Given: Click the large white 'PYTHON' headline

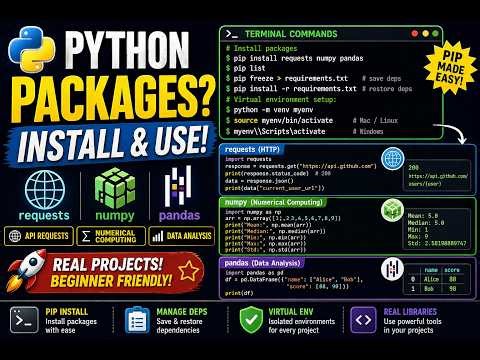Looking at the screenshot, I should point(127,49).
